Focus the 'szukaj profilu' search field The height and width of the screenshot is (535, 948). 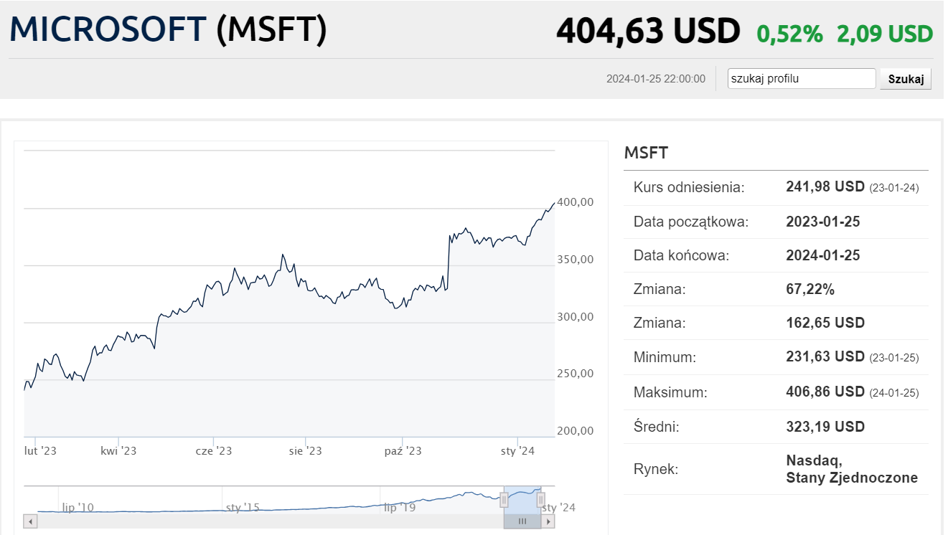coord(801,78)
